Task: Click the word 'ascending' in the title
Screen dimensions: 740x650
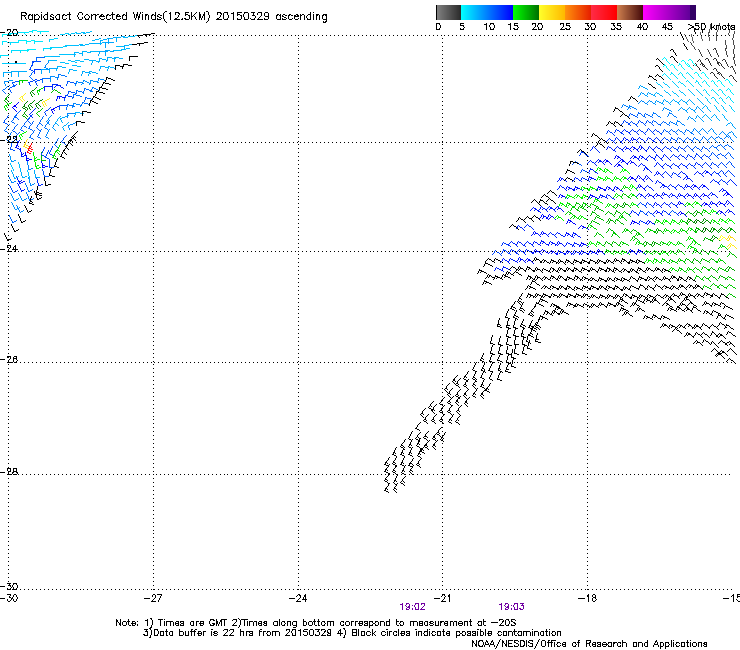Action: point(302,17)
